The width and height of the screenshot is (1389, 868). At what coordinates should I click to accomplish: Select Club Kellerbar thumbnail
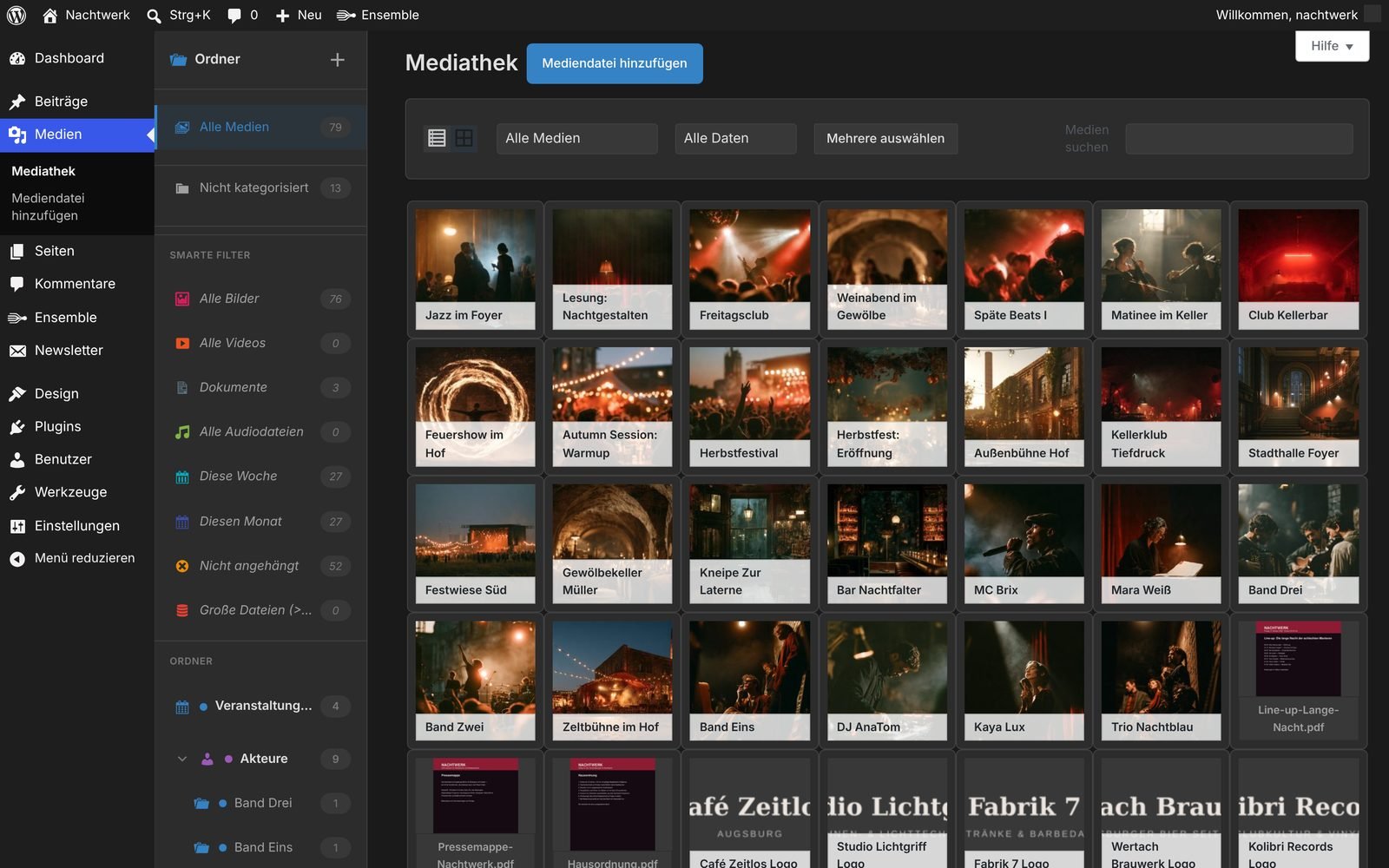pyautogui.click(x=1299, y=269)
